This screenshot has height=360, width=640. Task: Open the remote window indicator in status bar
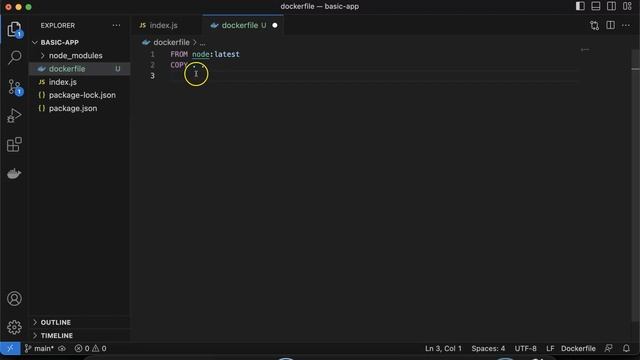point(10,349)
